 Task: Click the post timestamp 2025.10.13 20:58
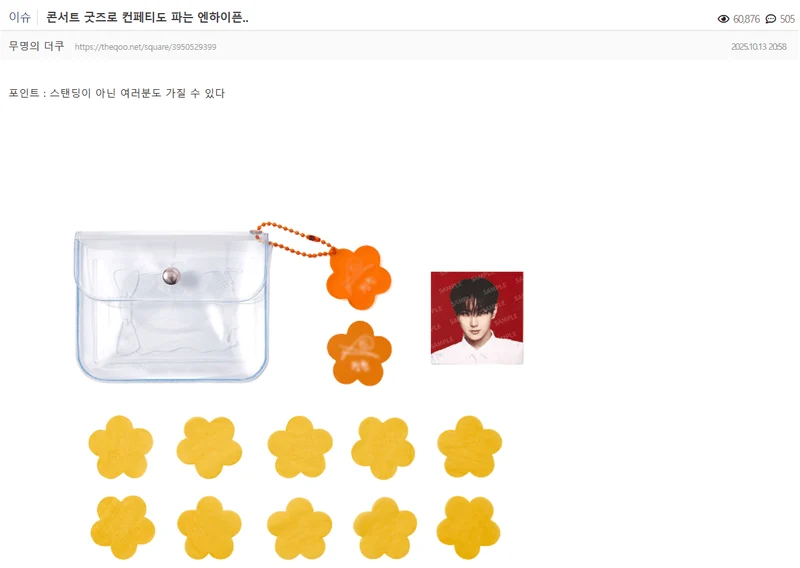pyautogui.click(x=759, y=46)
